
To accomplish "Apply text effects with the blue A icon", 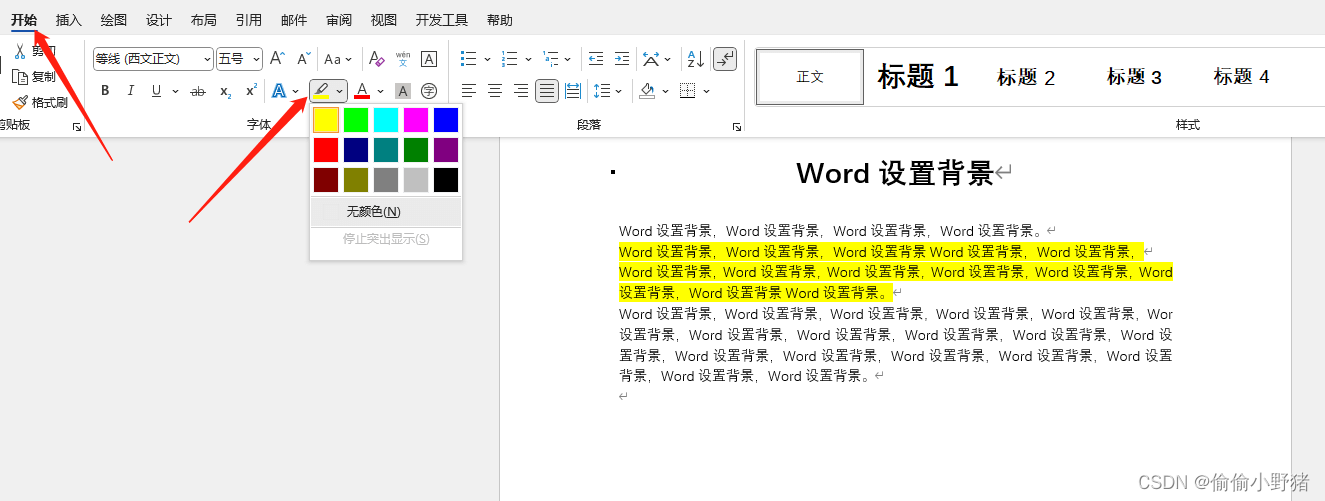I will 279,91.
